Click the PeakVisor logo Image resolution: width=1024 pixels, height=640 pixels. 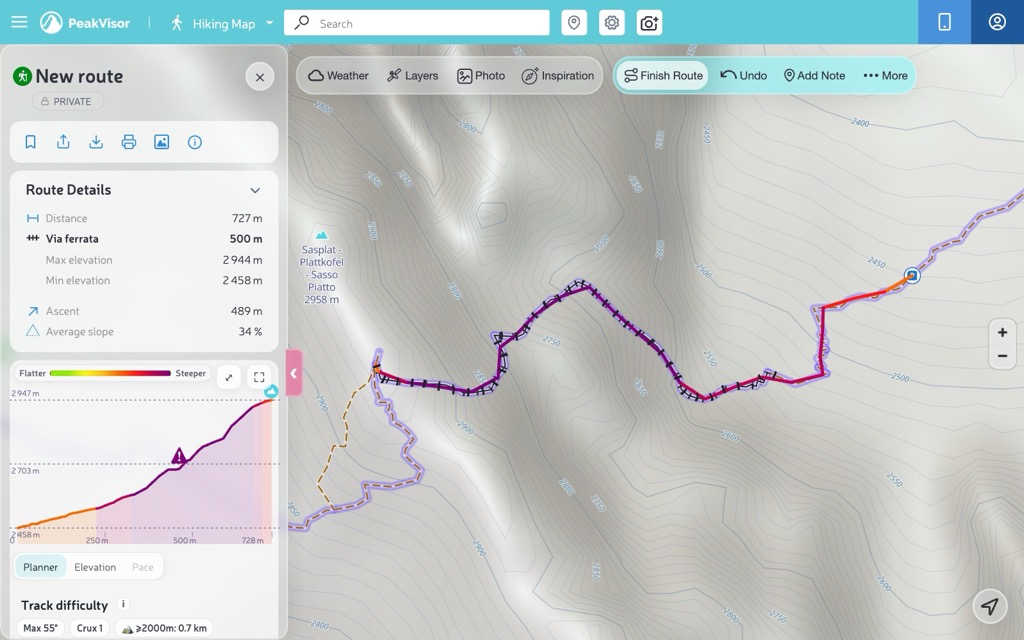click(x=85, y=23)
